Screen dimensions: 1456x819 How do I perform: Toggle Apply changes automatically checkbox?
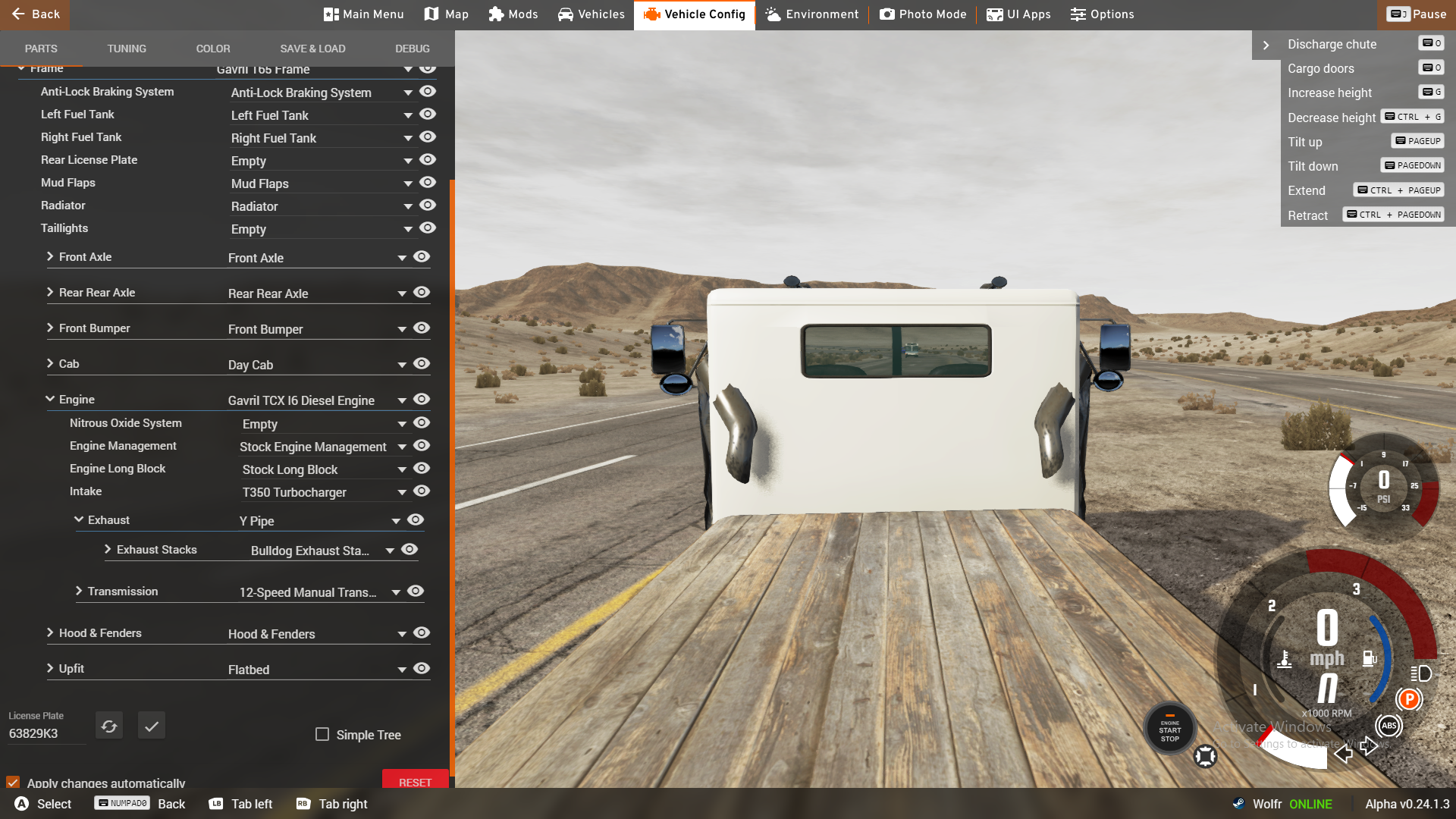click(13, 782)
